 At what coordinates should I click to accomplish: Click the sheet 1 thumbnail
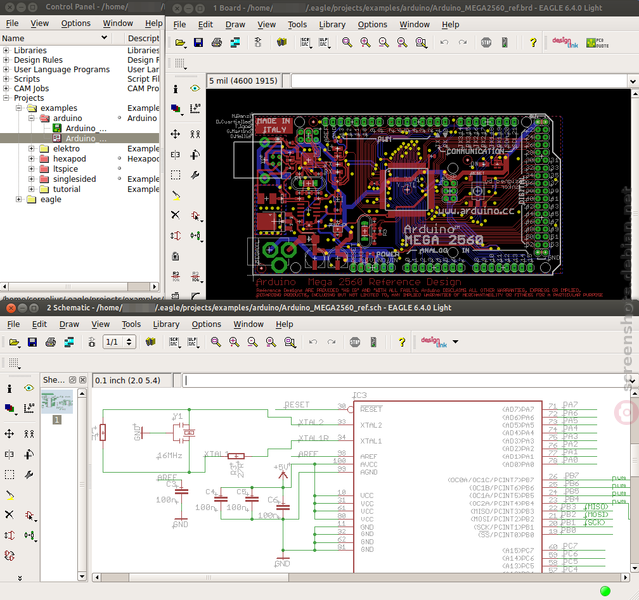click(57, 402)
